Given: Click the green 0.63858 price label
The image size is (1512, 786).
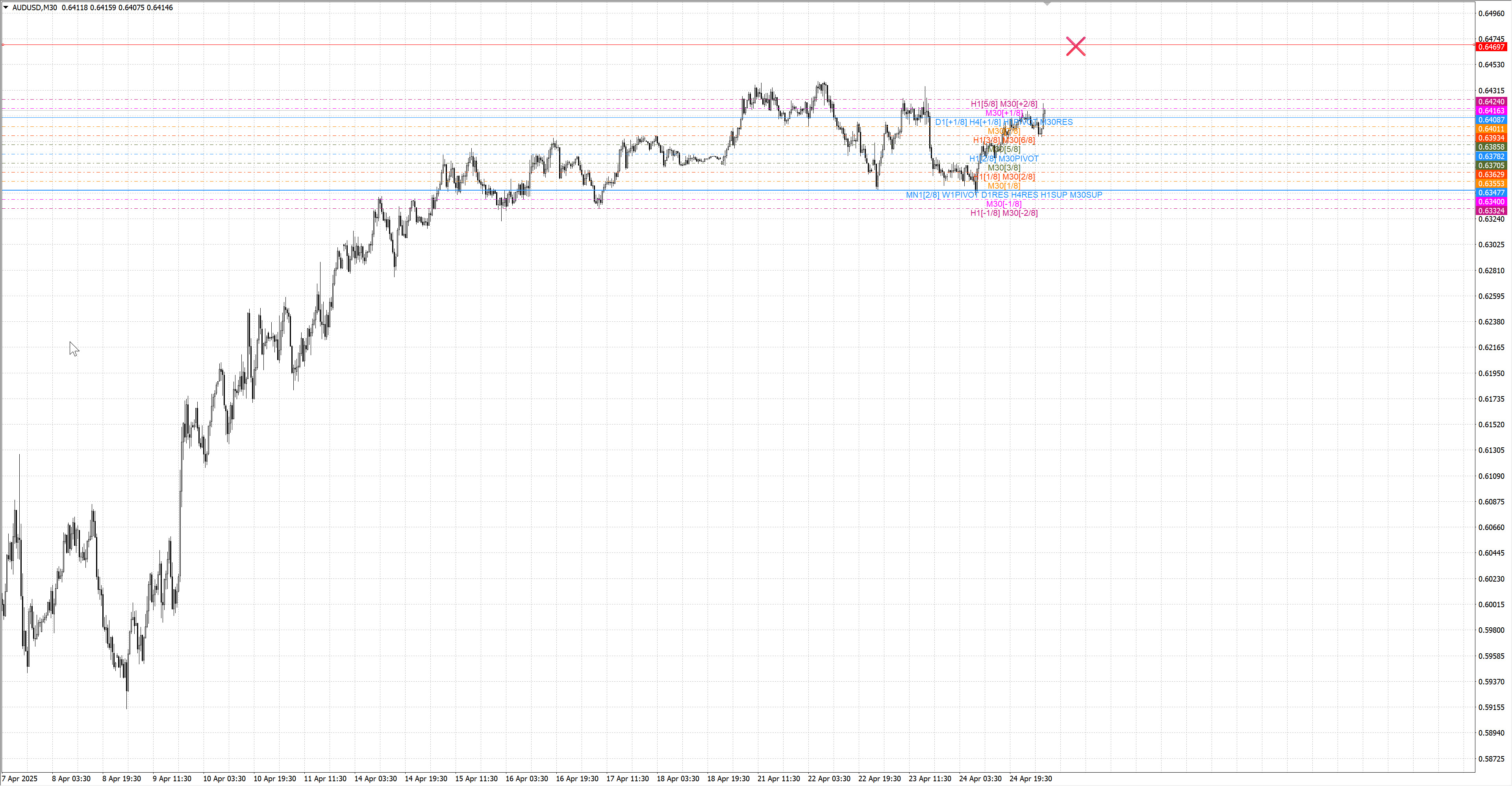Looking at the screenshot, I should pyautogui.click(x=1491, y=147).
